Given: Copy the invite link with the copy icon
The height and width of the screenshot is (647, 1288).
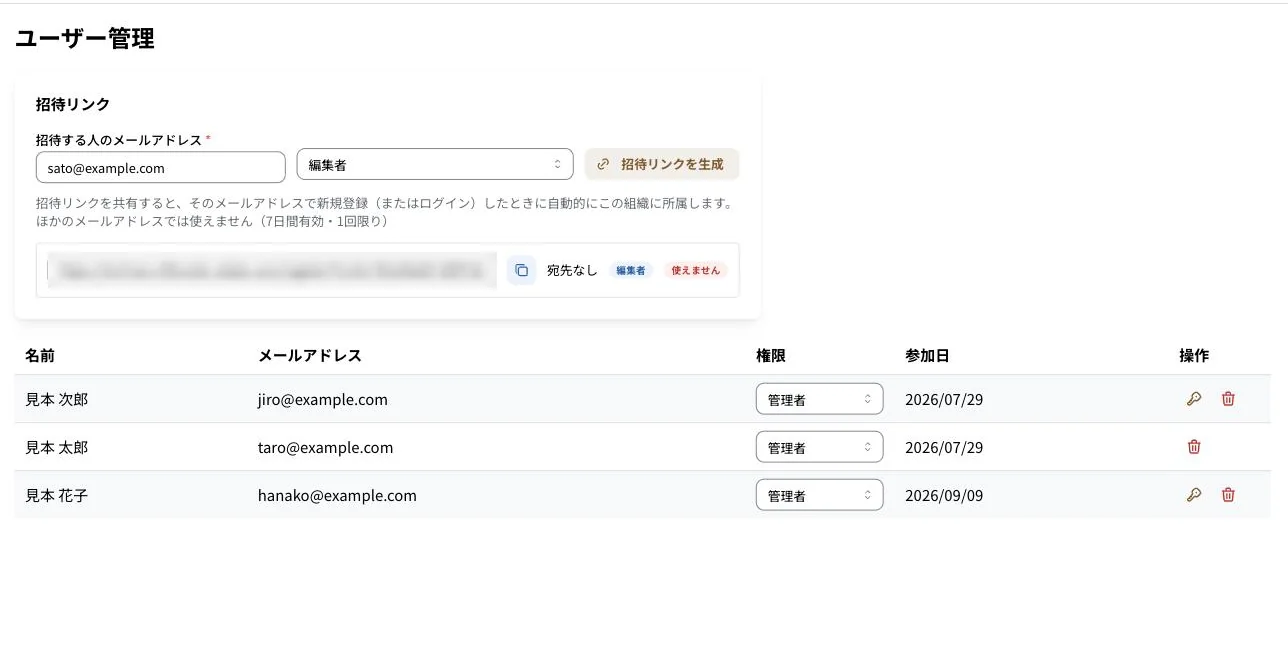Looking at the screenshot, I should tap(521, 270).
